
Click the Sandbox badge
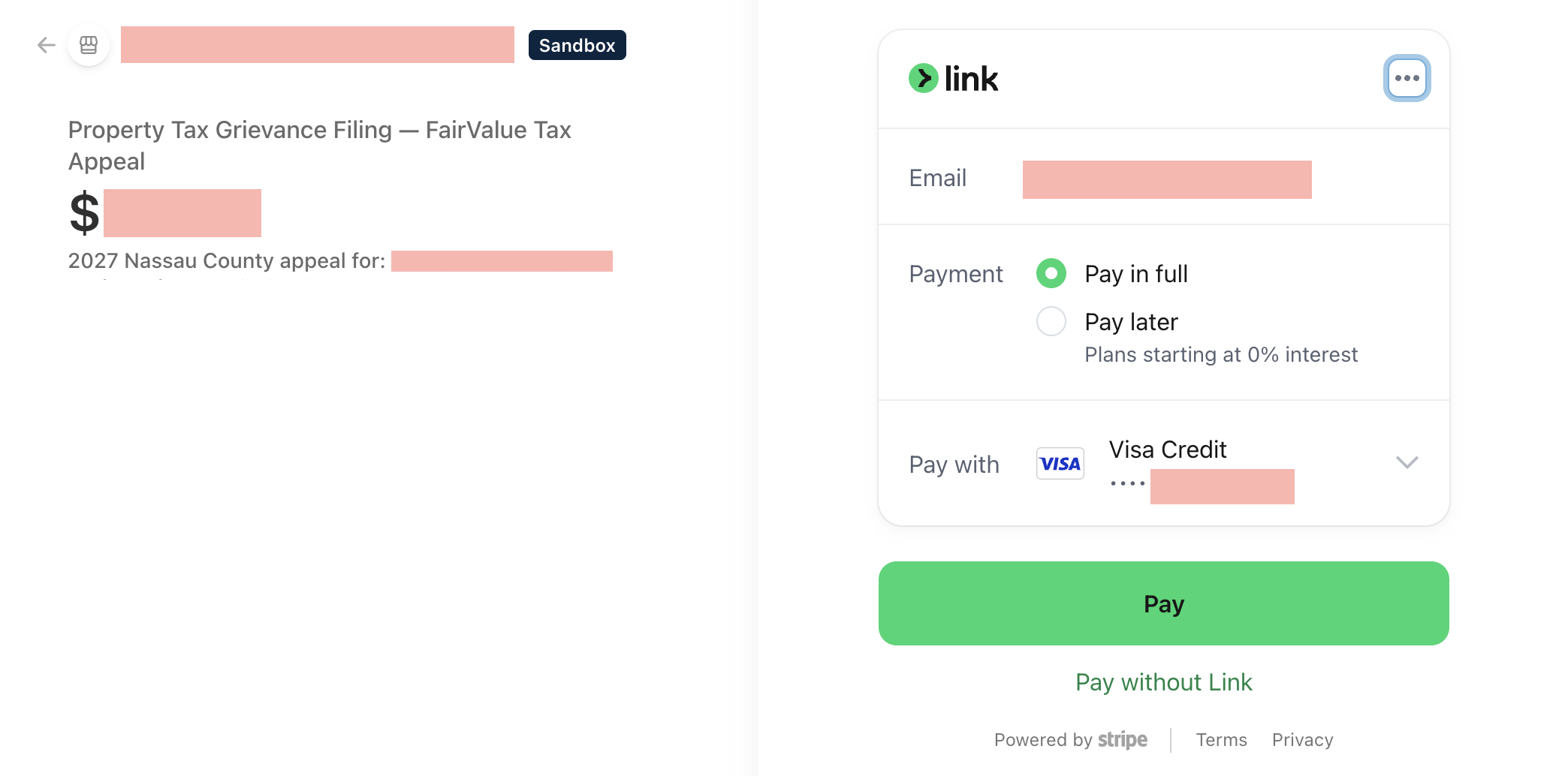tap(577, 45)
